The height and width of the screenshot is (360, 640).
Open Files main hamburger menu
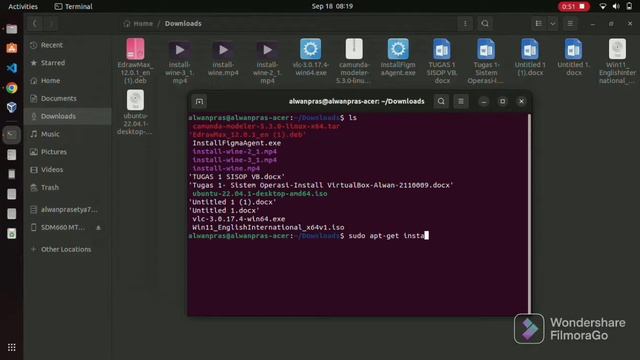point(570,24)
